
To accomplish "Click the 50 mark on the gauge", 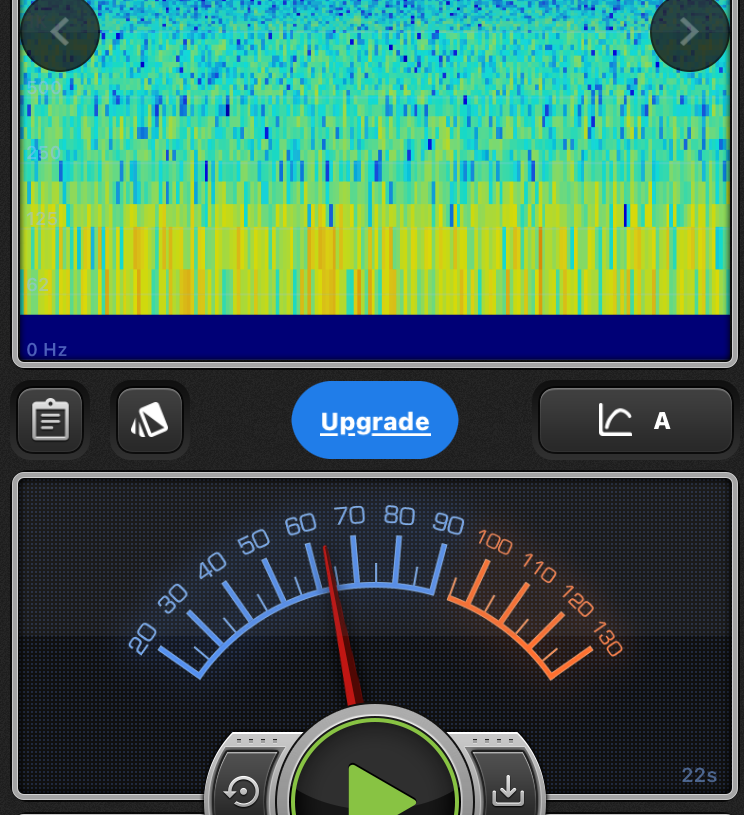I will click(254, 542).
